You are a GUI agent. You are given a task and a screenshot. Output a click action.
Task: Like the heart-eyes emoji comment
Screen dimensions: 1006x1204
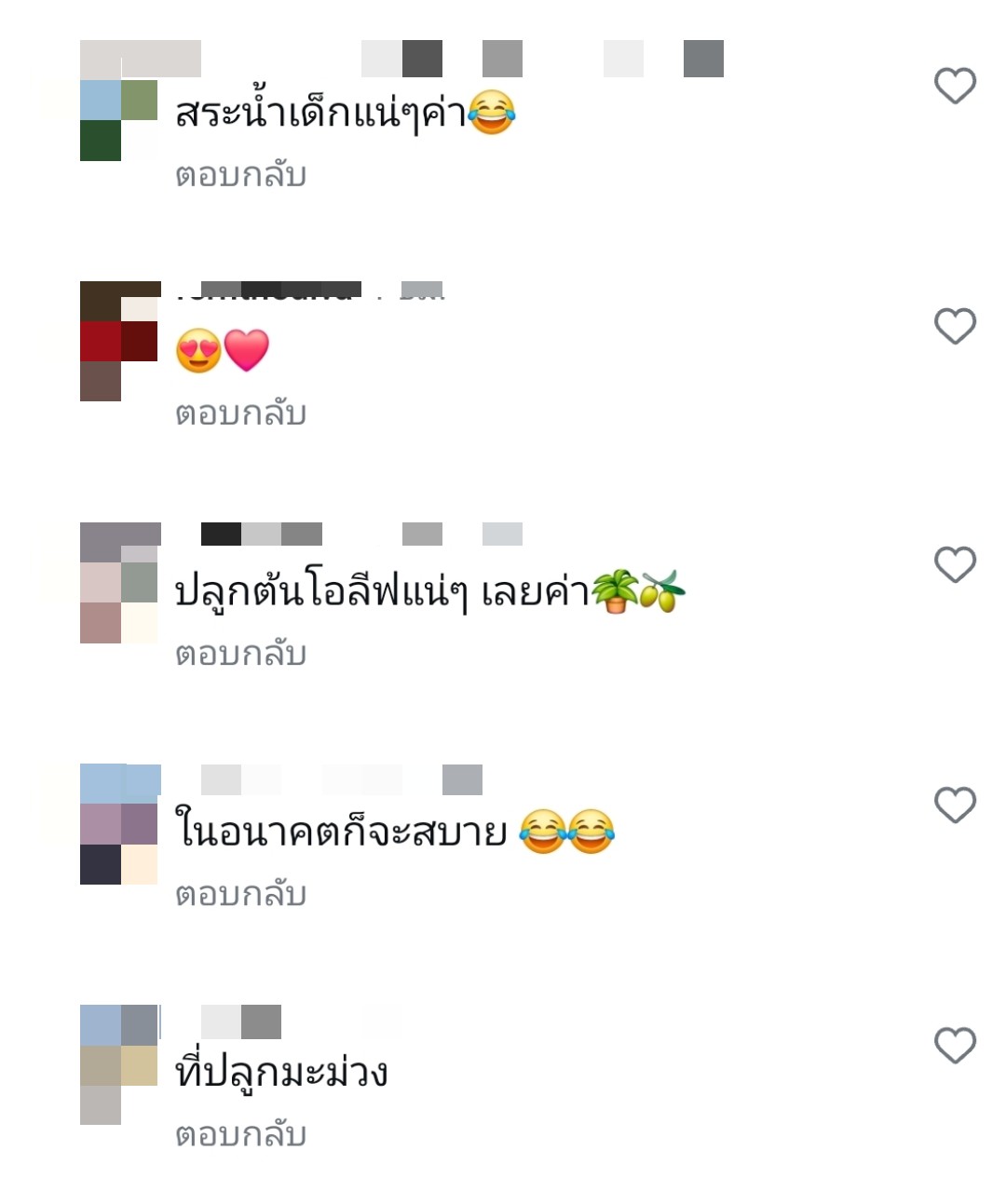pyautogui.click(x=955, y=326)
